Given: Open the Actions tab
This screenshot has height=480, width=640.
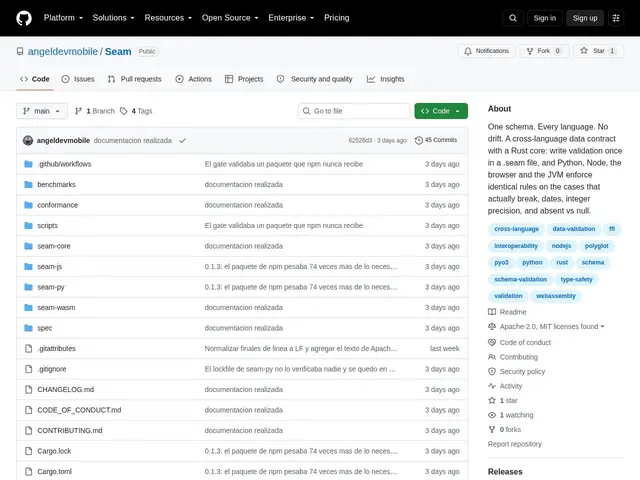Looking at the screenshot, I should tap(193, 79).
